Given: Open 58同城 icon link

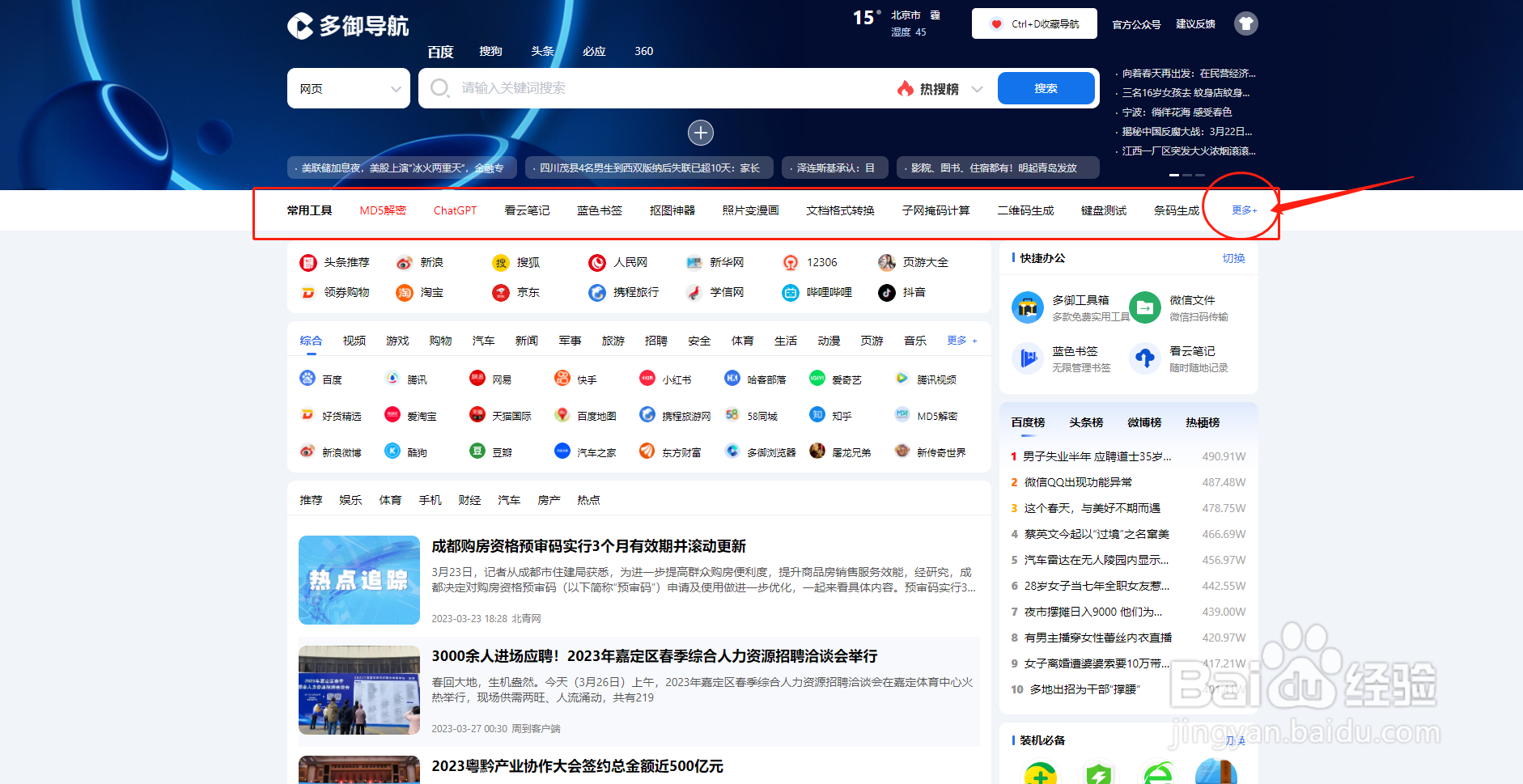Looking at the screenshot, I should coord(732,414).
